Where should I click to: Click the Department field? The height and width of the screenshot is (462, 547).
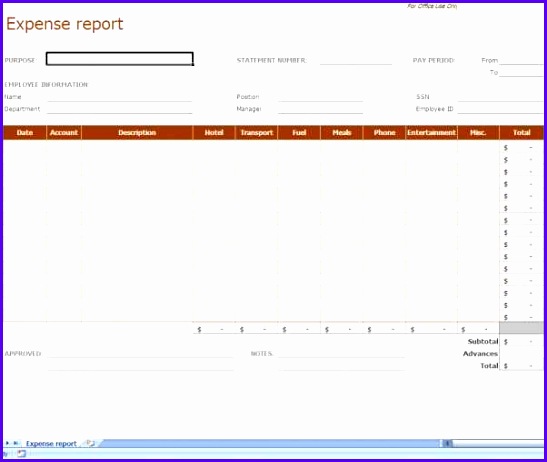[120, 109]
